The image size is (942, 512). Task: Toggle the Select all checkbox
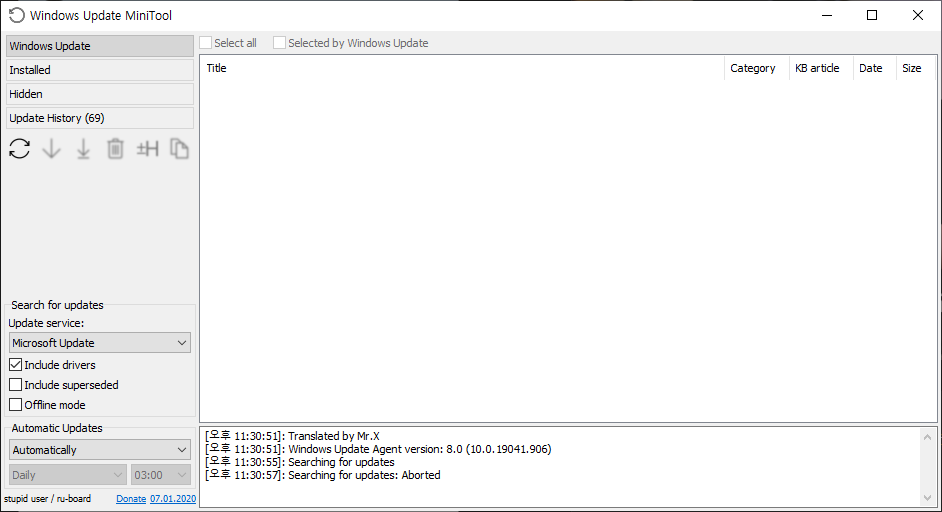tap(206, 43)
